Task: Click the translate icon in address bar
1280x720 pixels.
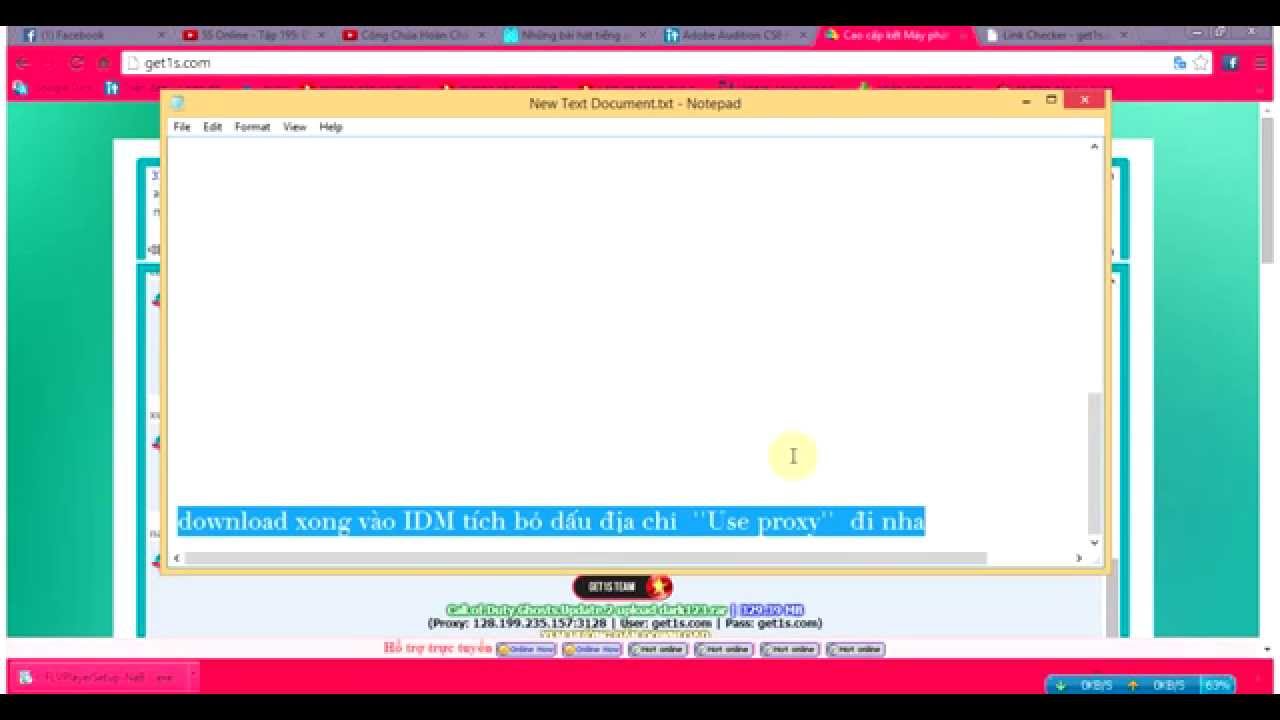Action: click(x=1180, y=63)
